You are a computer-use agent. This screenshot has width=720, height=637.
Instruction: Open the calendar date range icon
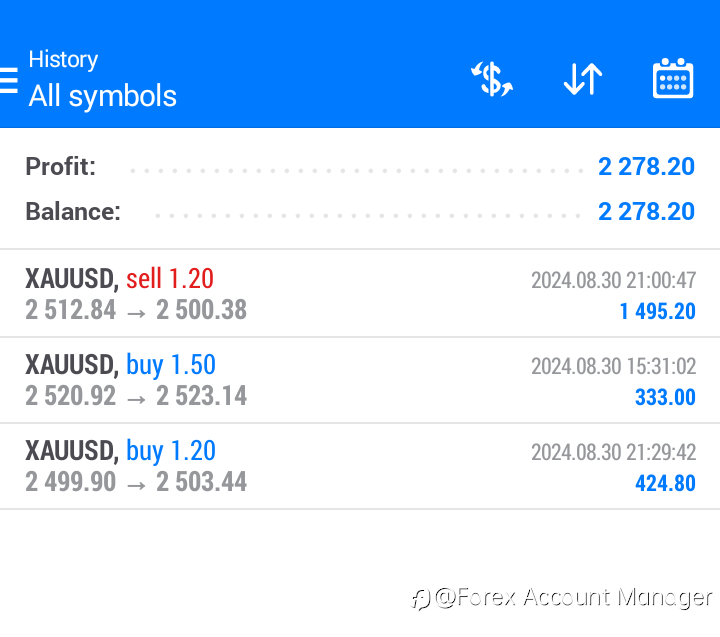click(x=673, y=79)
